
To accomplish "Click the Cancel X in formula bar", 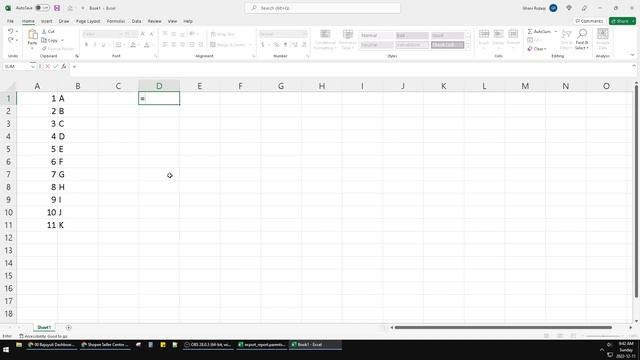I will (x=48, y=66).
